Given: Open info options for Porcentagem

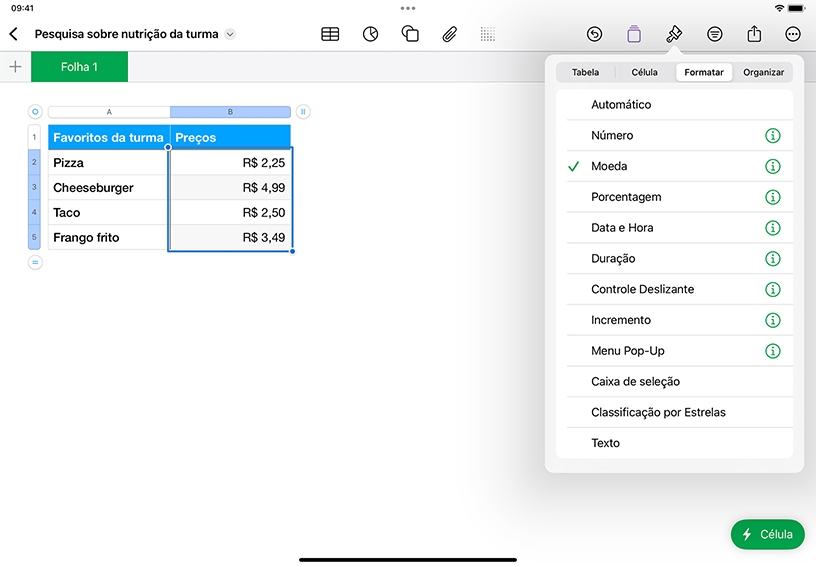Looking at the screenshot, I should [x=773, y=197].
